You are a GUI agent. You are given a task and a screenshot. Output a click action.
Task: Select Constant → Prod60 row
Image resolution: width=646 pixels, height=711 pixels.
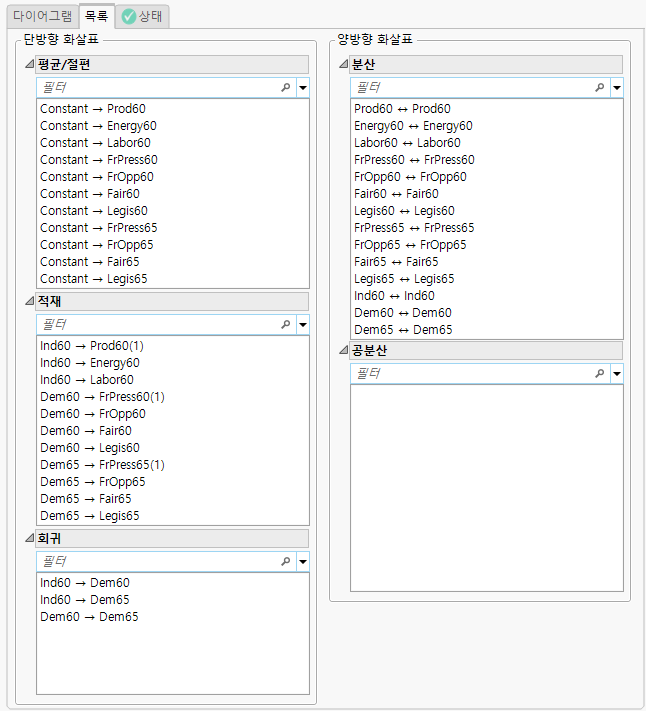[x=173, y=109]
